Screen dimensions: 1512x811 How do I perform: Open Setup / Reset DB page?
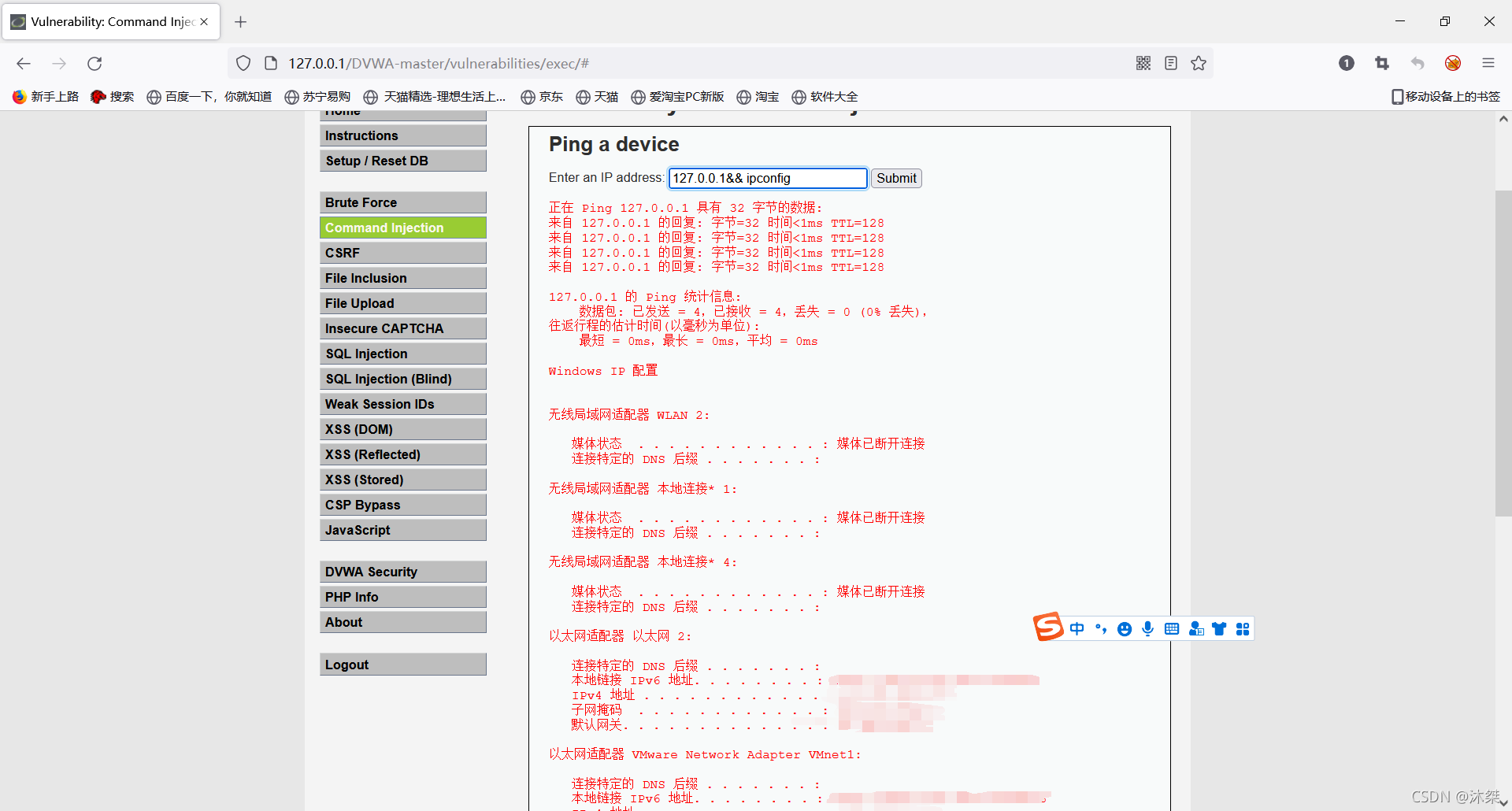point(403,161)
